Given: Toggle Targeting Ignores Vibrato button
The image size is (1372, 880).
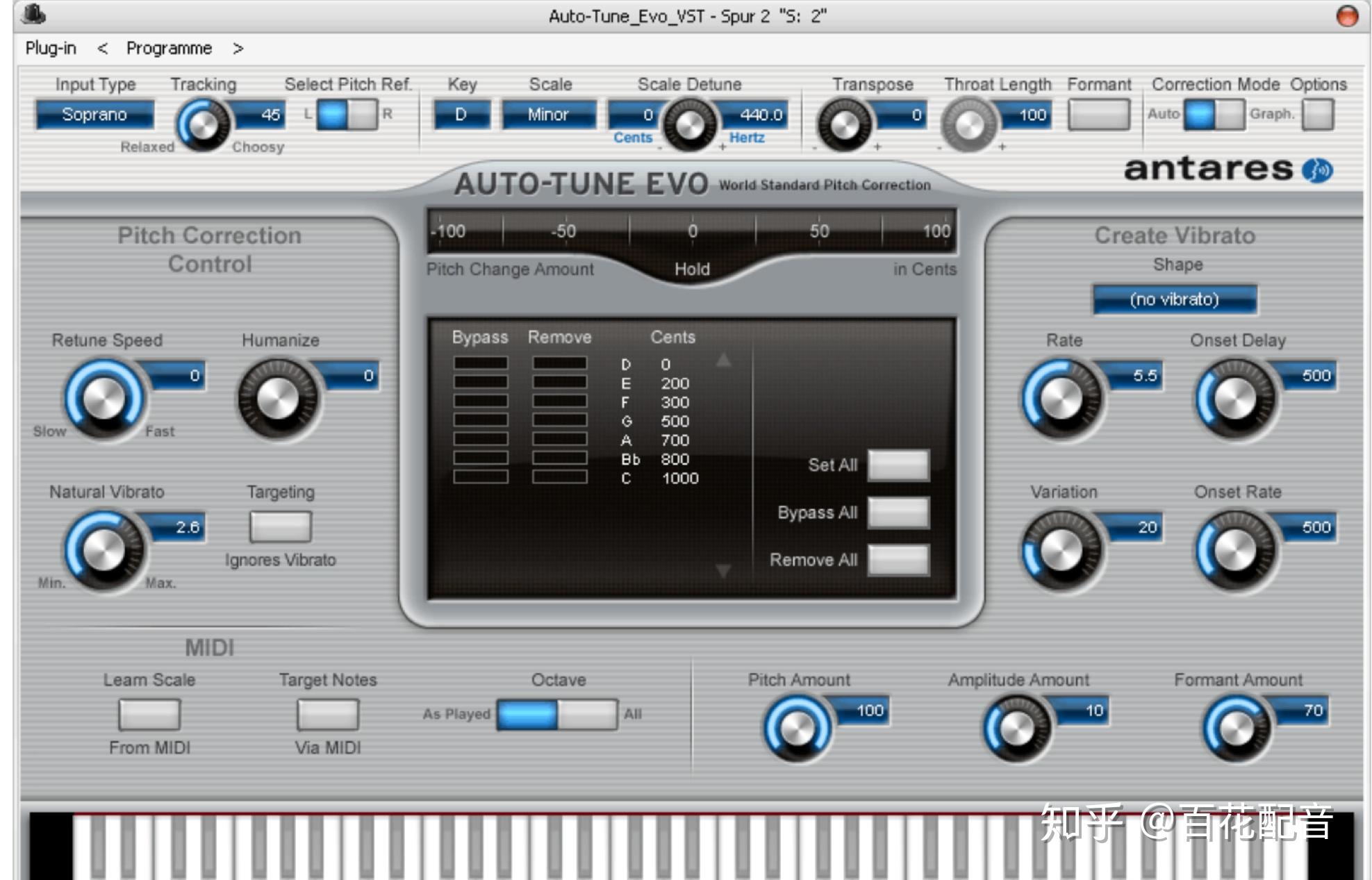Looking at the screenshot, I should coord(281,526).
